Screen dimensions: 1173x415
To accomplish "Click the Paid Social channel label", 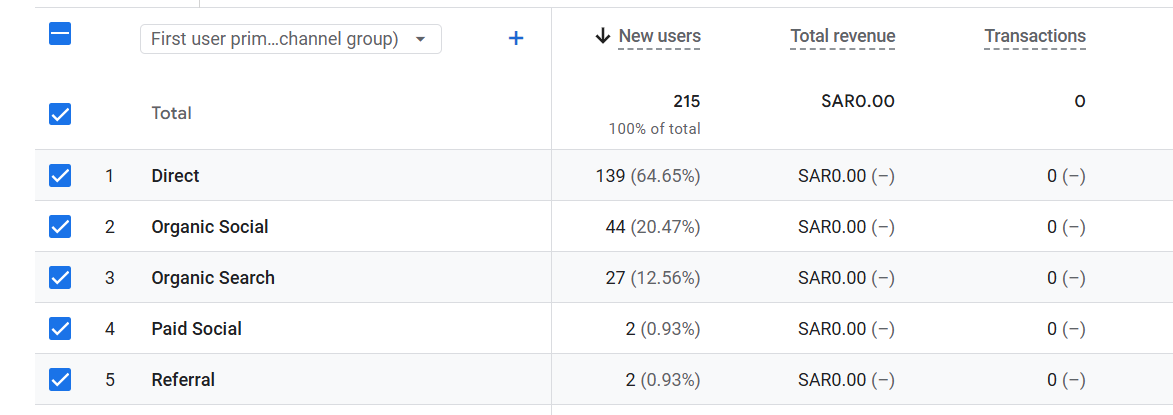I will 196,329.
